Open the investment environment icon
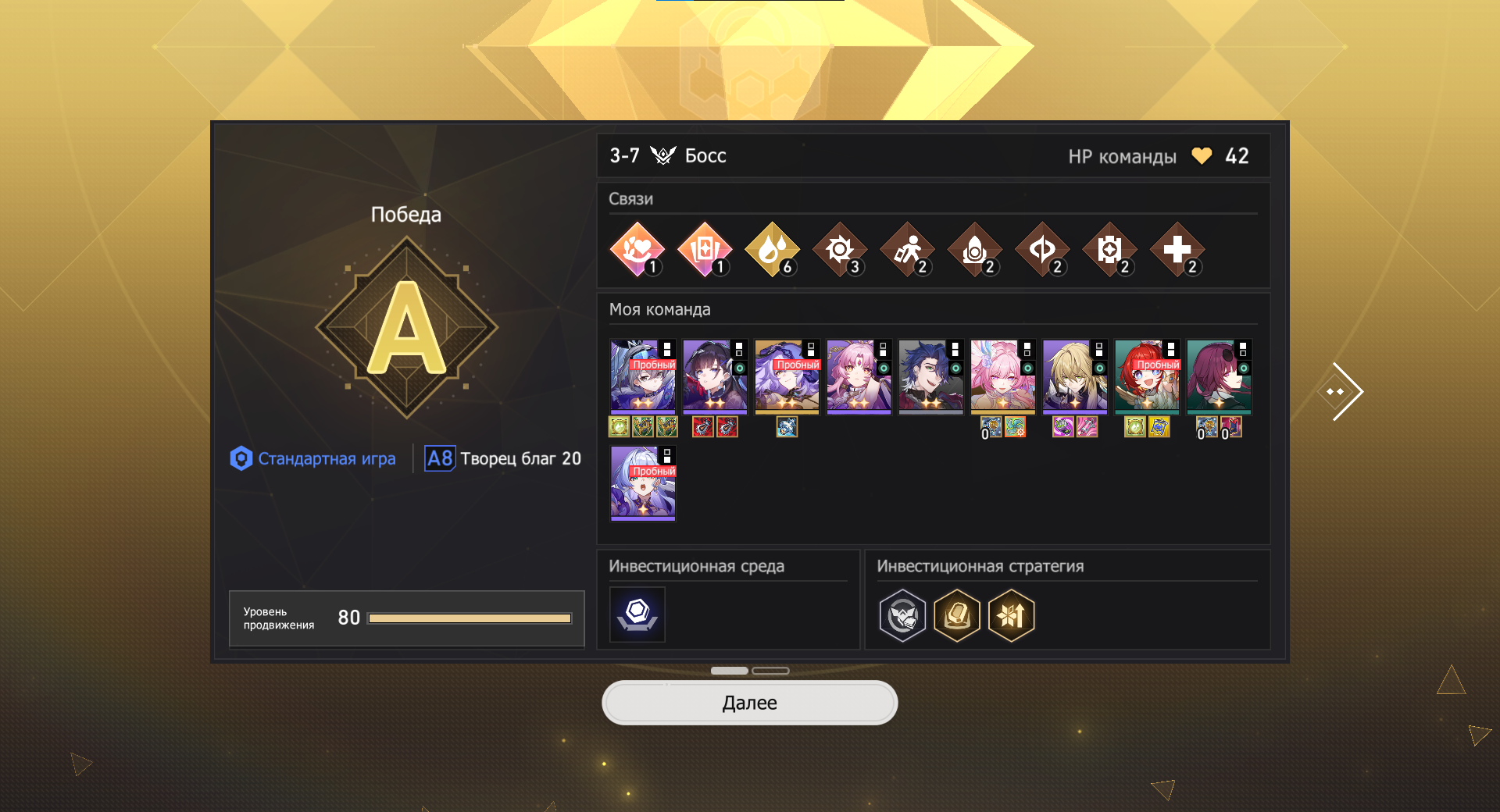Image resolution: width=1500 pixels, height=812 pixels. pos(637,614)
